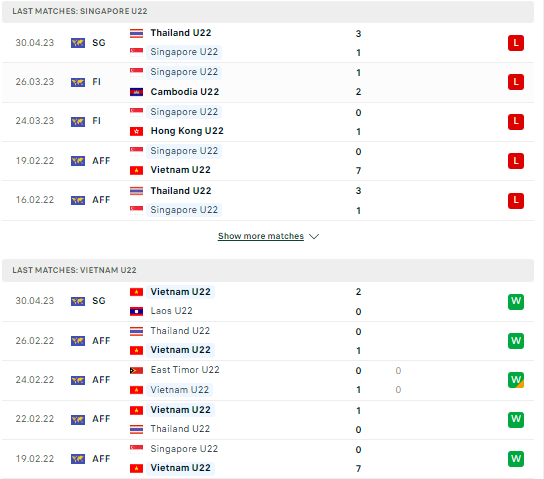
Task: Click the Cambodia flag icon
Action: pyautogui.click(x=136, y=92)
